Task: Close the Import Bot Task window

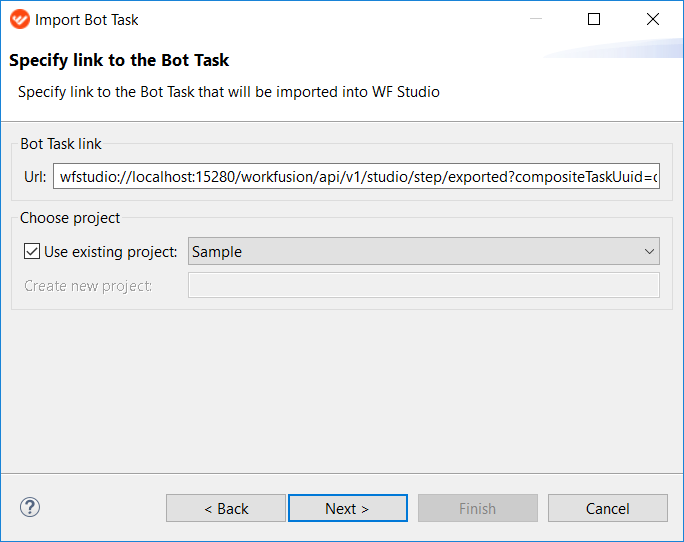Action: [653, 19]
